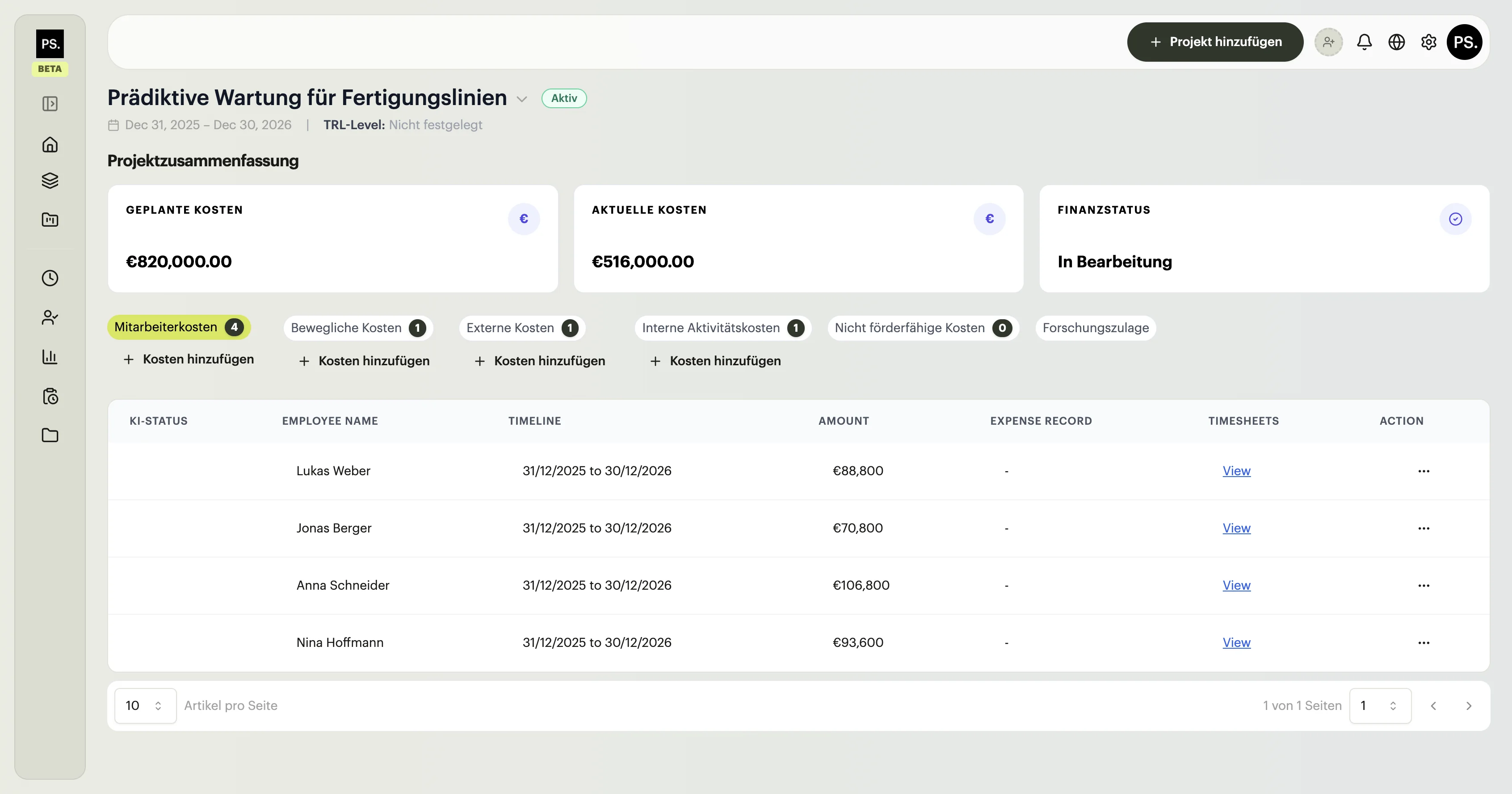Open the user check icon in sidebar
1512x794 pixels.
(x=50, y=318)
